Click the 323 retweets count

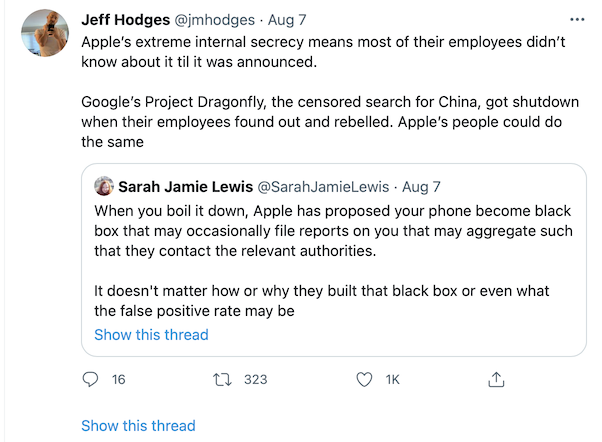[256, 380]
